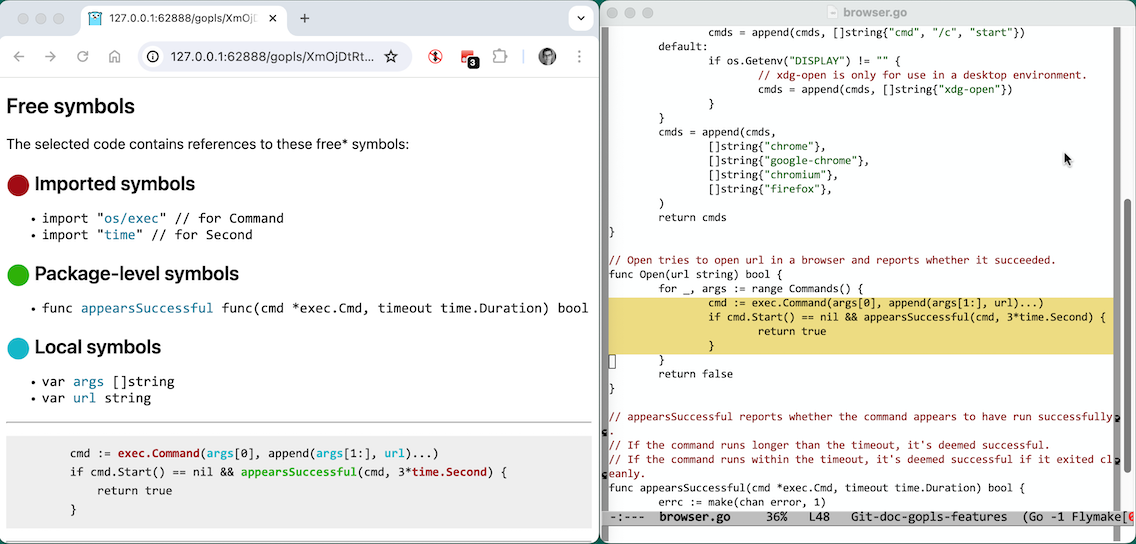The height and width of the screenshot is (544, 1136).
Task: Click the browser back arrow
Action: [x=19, y=57]
